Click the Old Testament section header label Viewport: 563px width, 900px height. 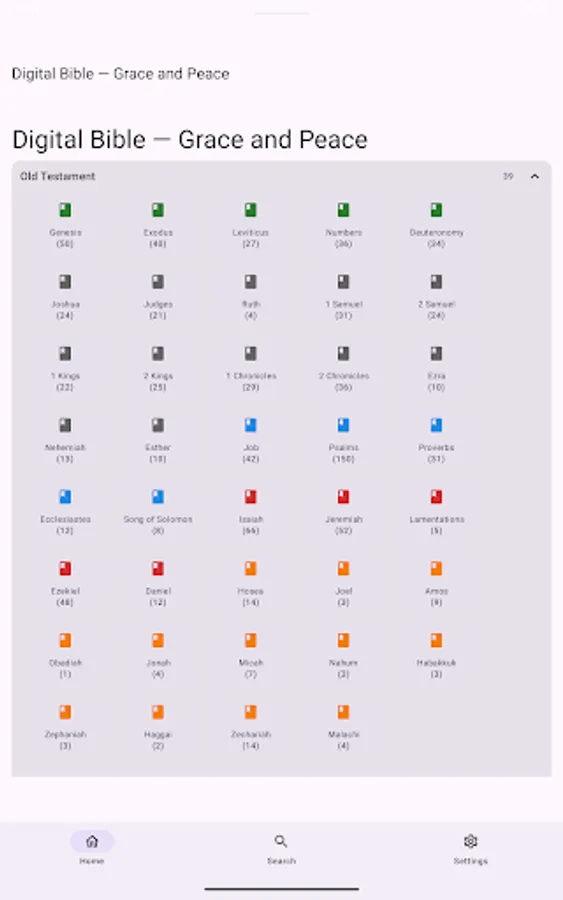click(57, 176)
